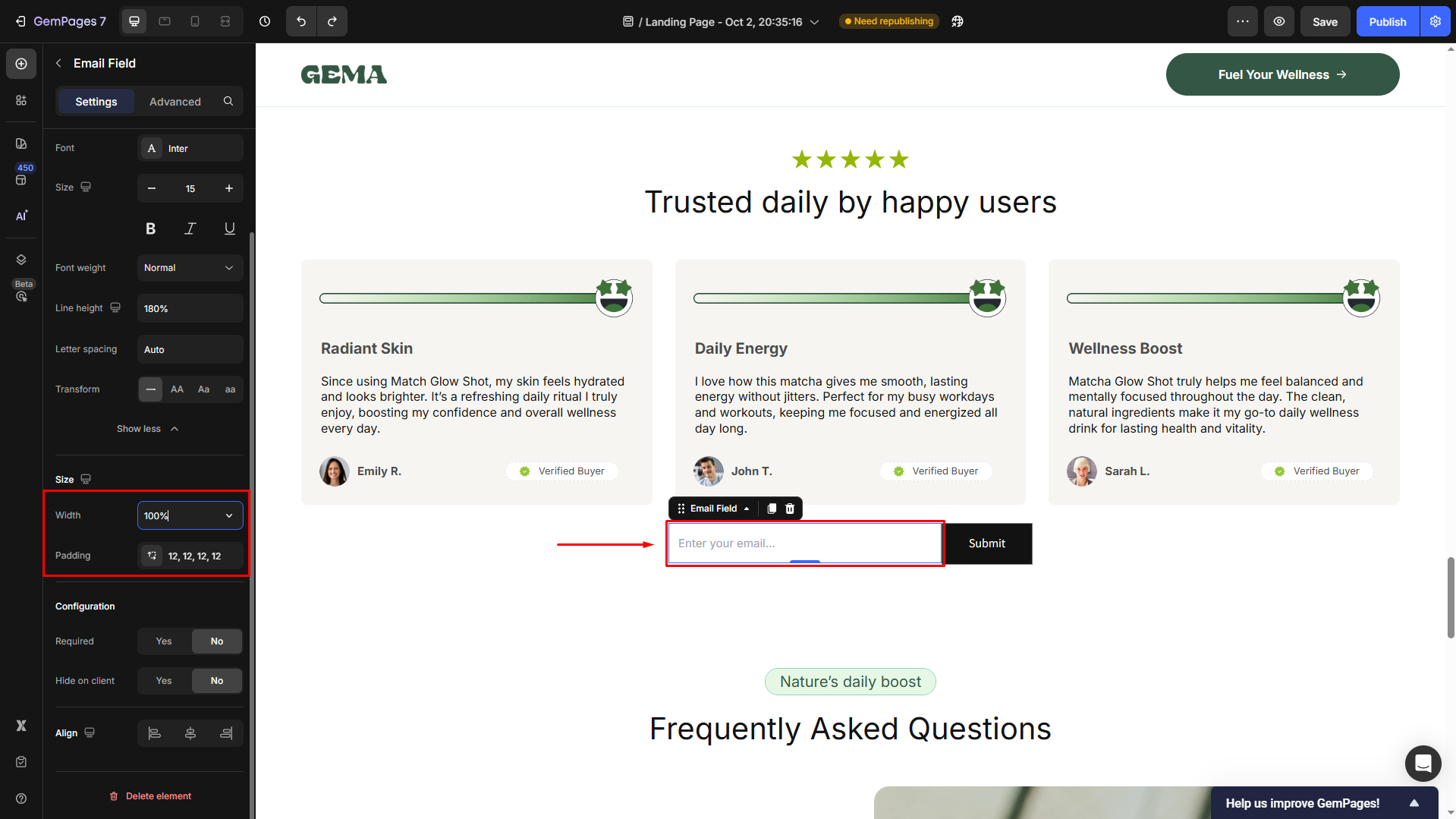
Task: Toggle bold text formatting
Action: pos(151,228)
